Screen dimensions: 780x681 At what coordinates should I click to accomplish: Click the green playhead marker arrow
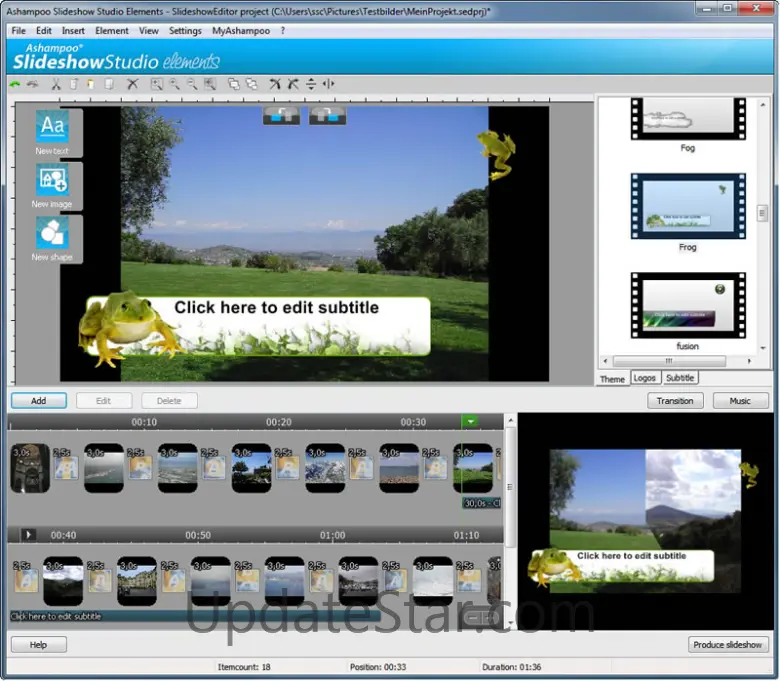tap(471, 422)
